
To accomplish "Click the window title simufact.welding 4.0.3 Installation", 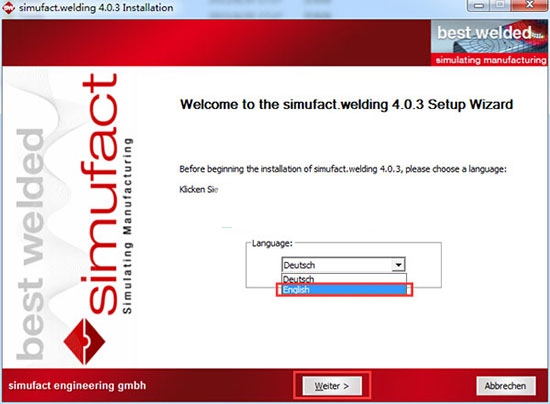I will 96,7.
